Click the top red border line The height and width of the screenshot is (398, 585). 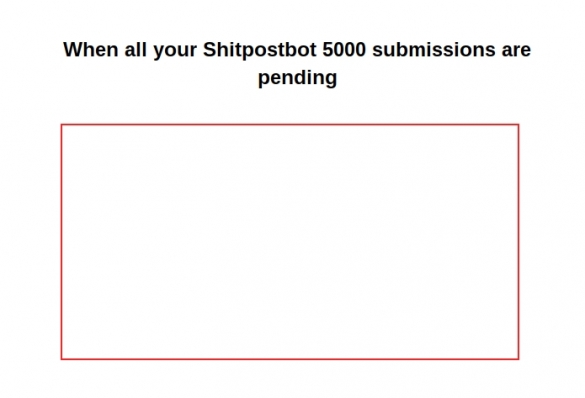(290, 125)
